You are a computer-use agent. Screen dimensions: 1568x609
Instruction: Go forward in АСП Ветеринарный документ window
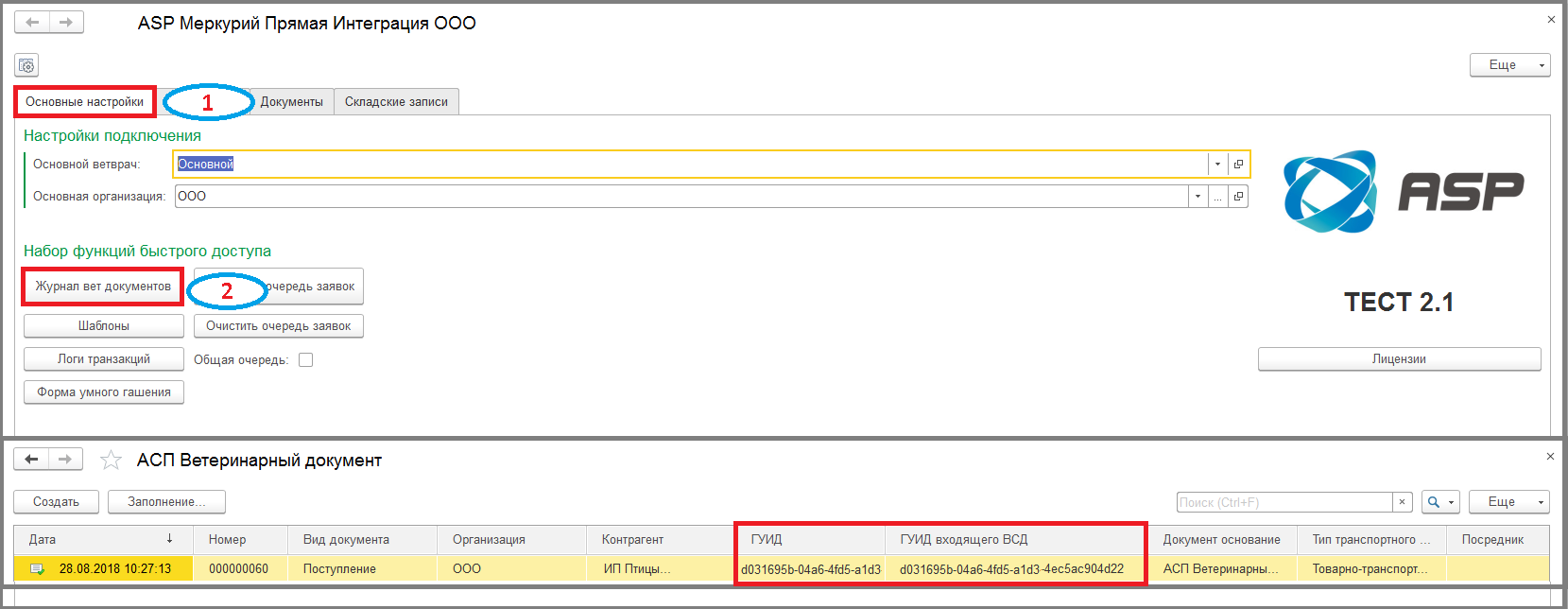[65, 460]
